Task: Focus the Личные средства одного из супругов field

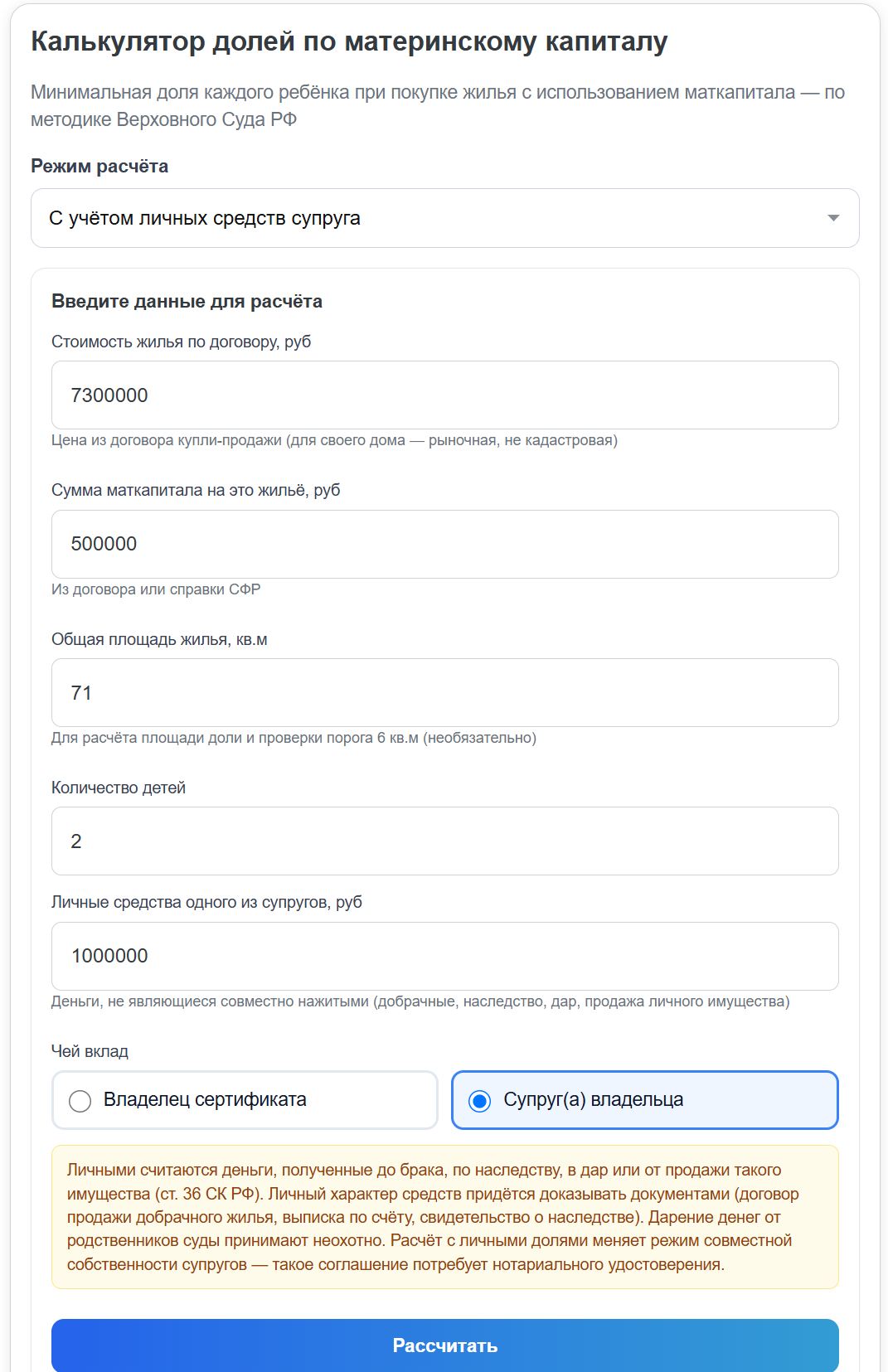Action: pos(444,956)
